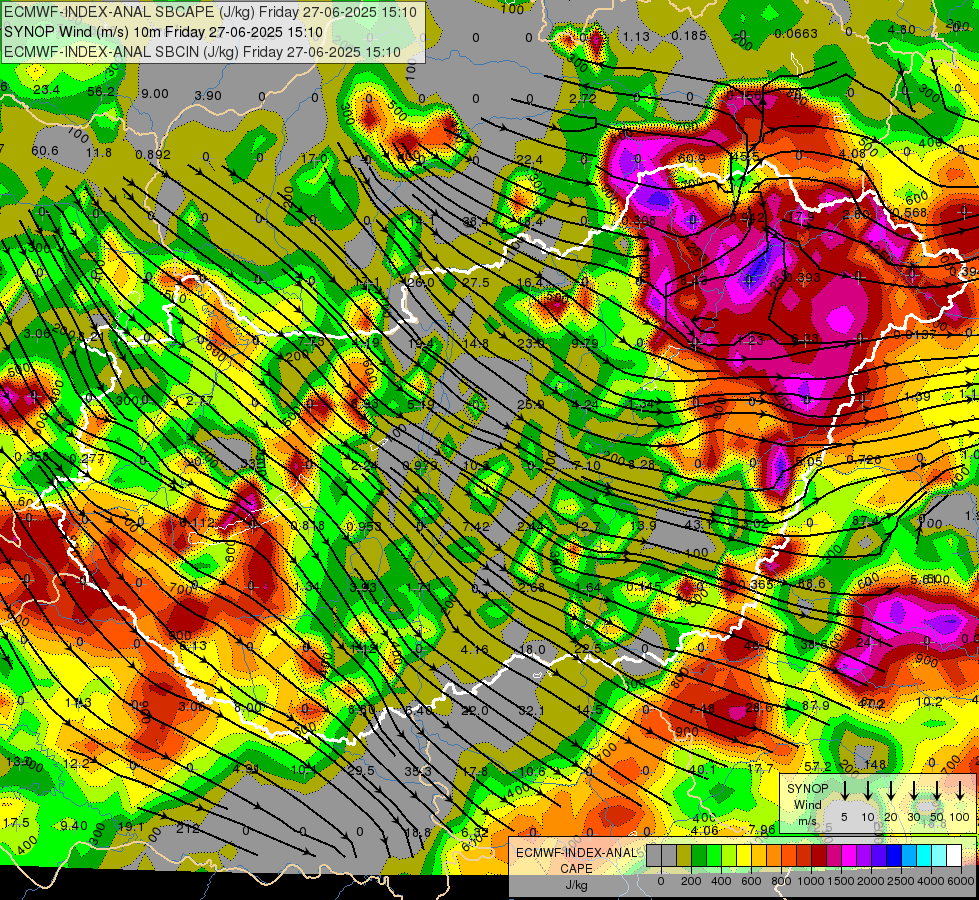
Task: Click the map value '29.5'
Action: pos(361,771)
